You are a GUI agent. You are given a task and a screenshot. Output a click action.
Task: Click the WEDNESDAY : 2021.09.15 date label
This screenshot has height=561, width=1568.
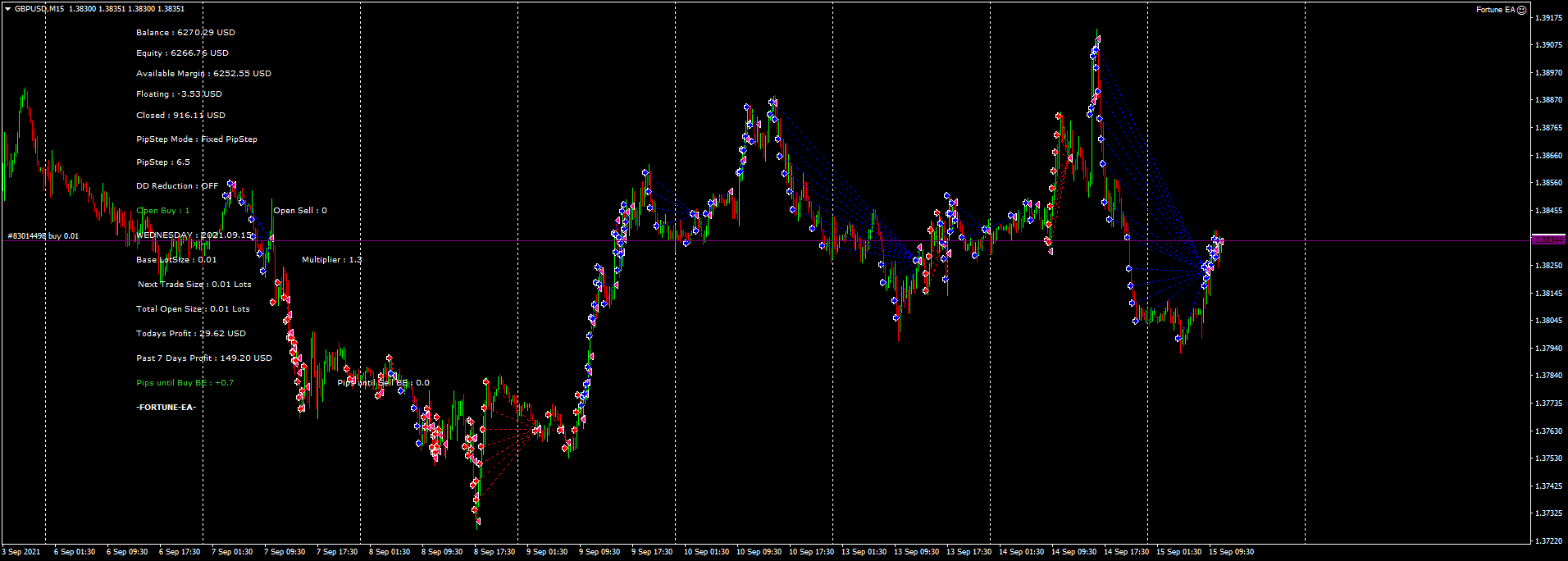click(194, 235)
